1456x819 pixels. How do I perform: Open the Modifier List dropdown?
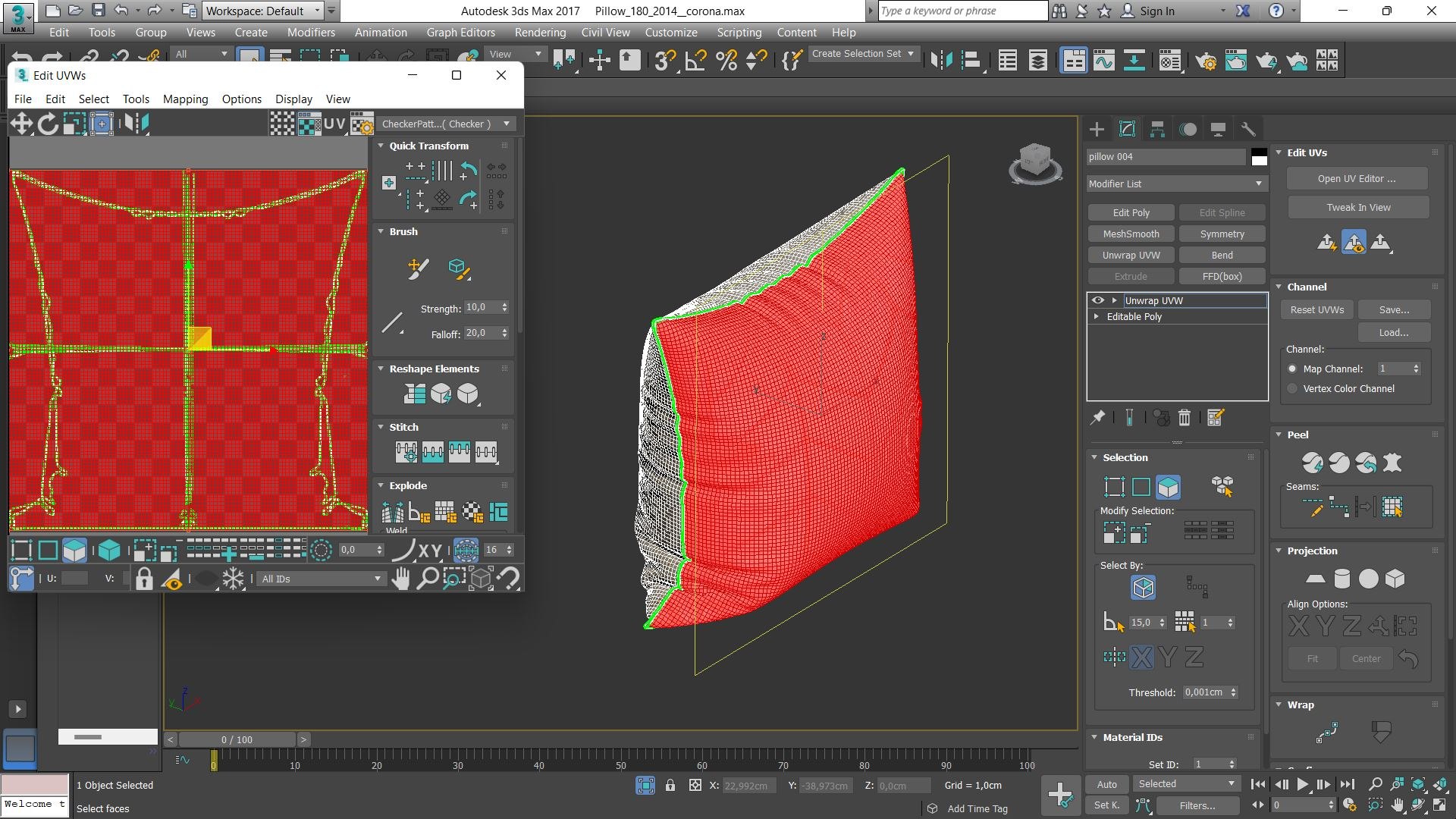pyautogui.click(x=1175, y=184)
